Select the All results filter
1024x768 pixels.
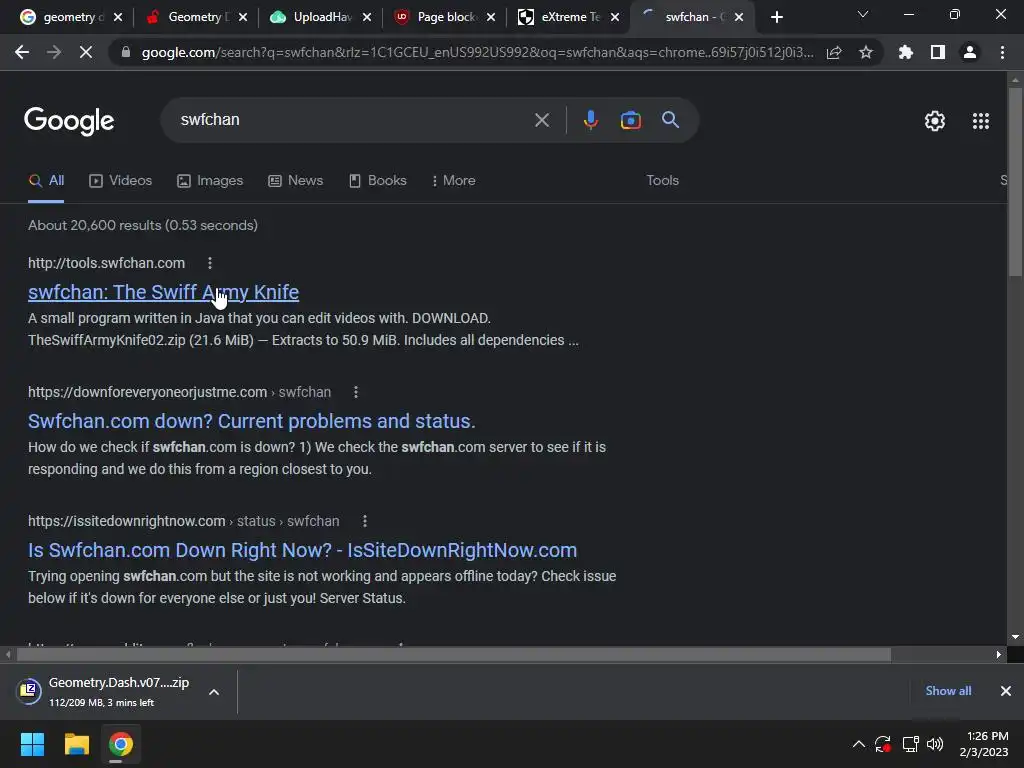pyautogui.click(x=46, y=180)
